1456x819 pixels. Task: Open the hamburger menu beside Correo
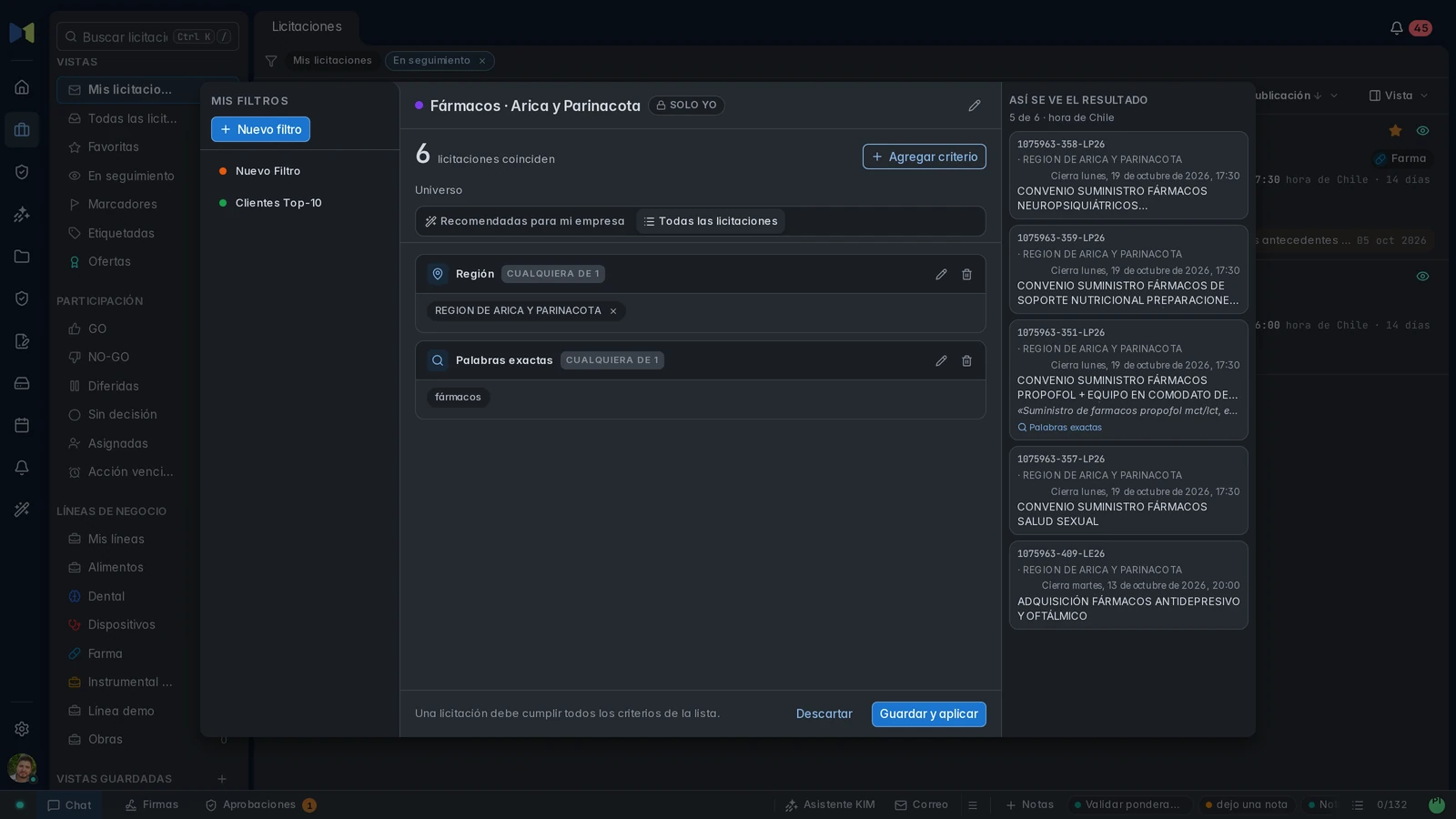[973, 805]
